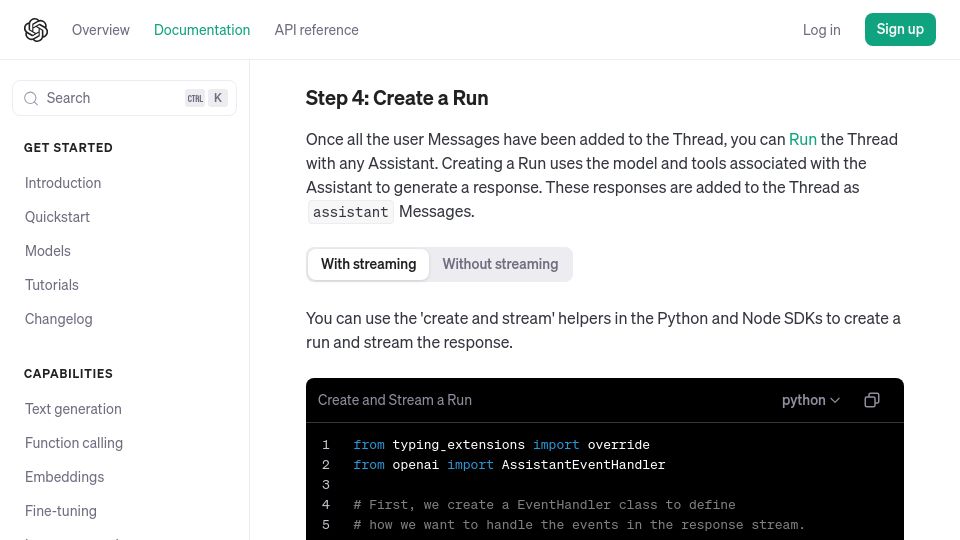Open Fine-tuning in the sidebar
This screenshot has width=960, height=540.
click(x=61, y=511)
